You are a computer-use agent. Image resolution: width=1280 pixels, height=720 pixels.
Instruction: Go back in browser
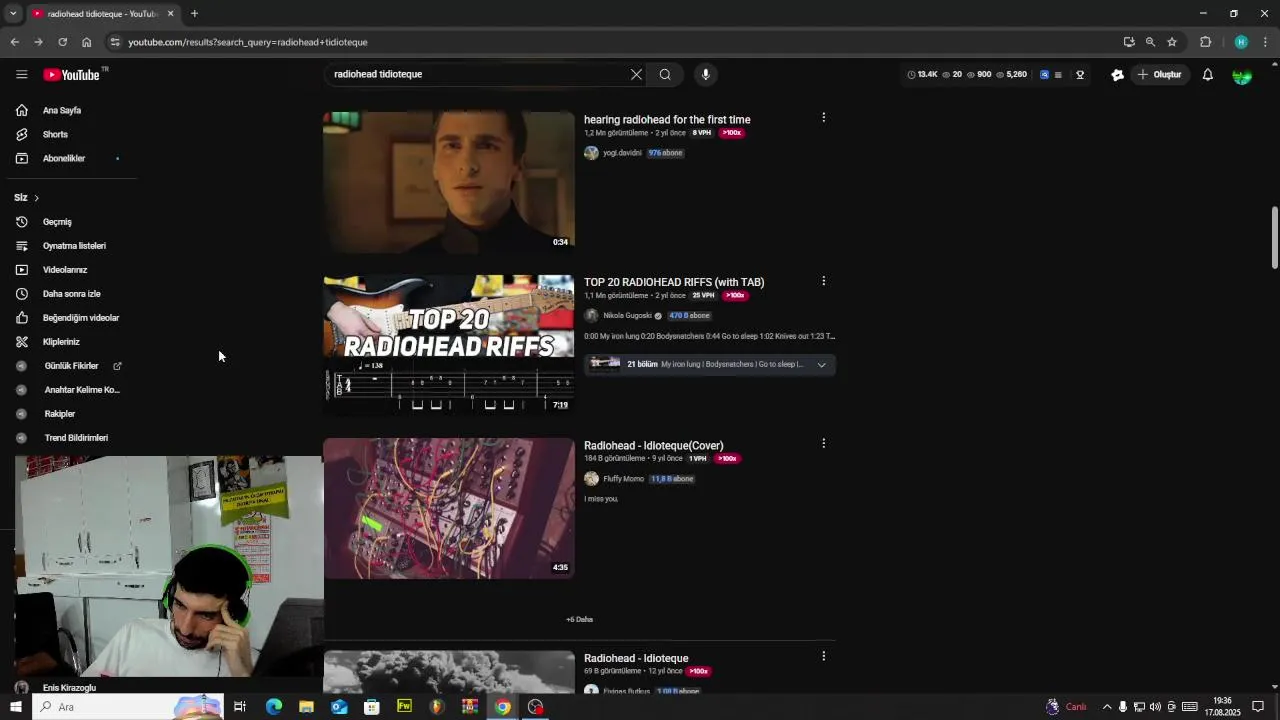[x=14, y=42]
